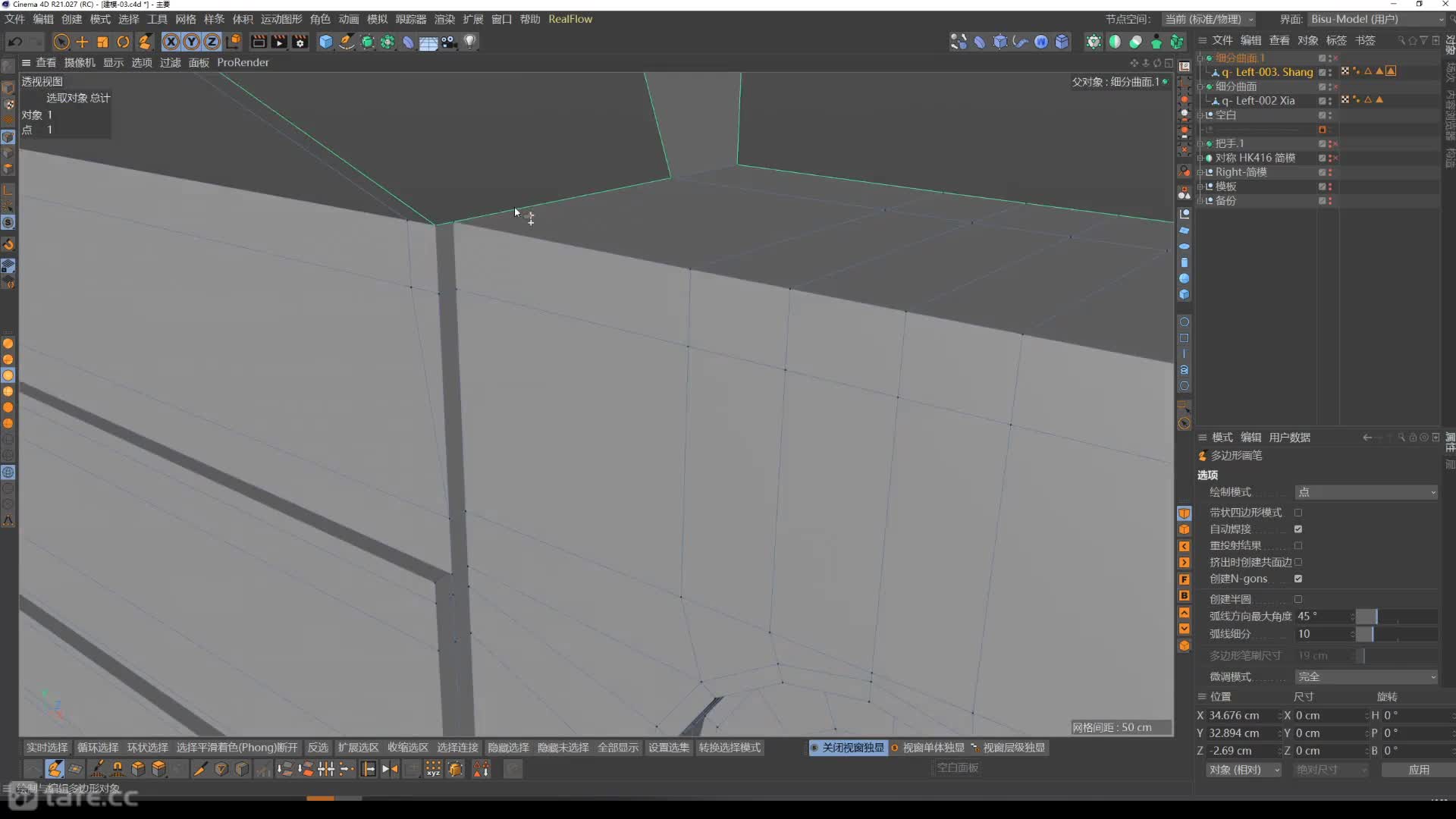Open the 对象 (相对) coordinate dropdown
Screen dimensions: 1456x819
pyautogui.click(x=1244, y=770)
